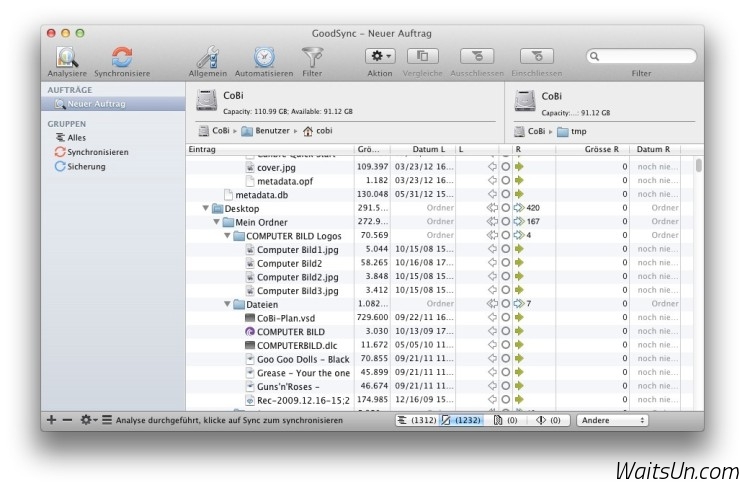Collapse the Dateien folder
This screenshot has width=745, height=488.
tap(227, 304)
